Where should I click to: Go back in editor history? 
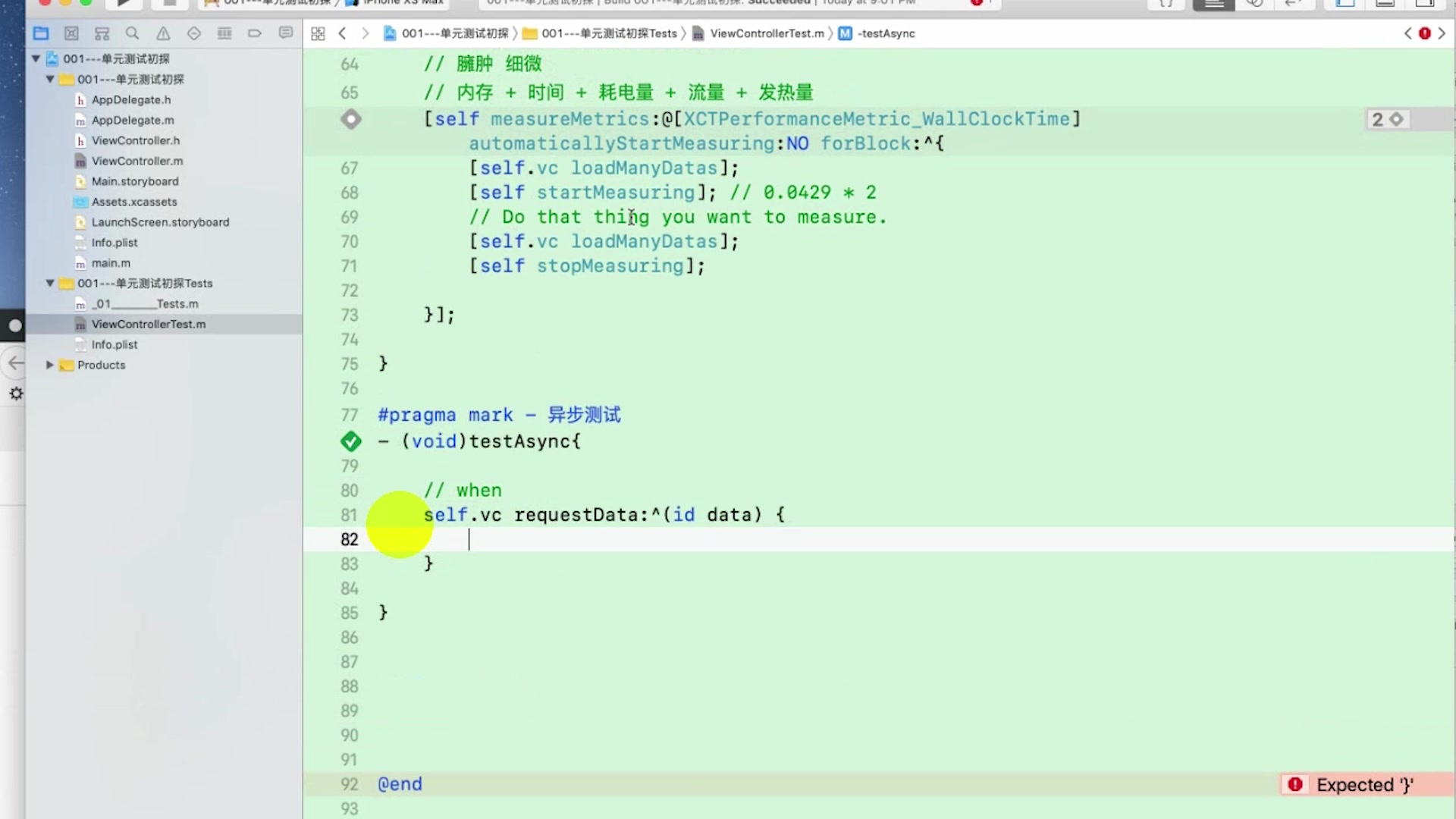tap(343, 33)
